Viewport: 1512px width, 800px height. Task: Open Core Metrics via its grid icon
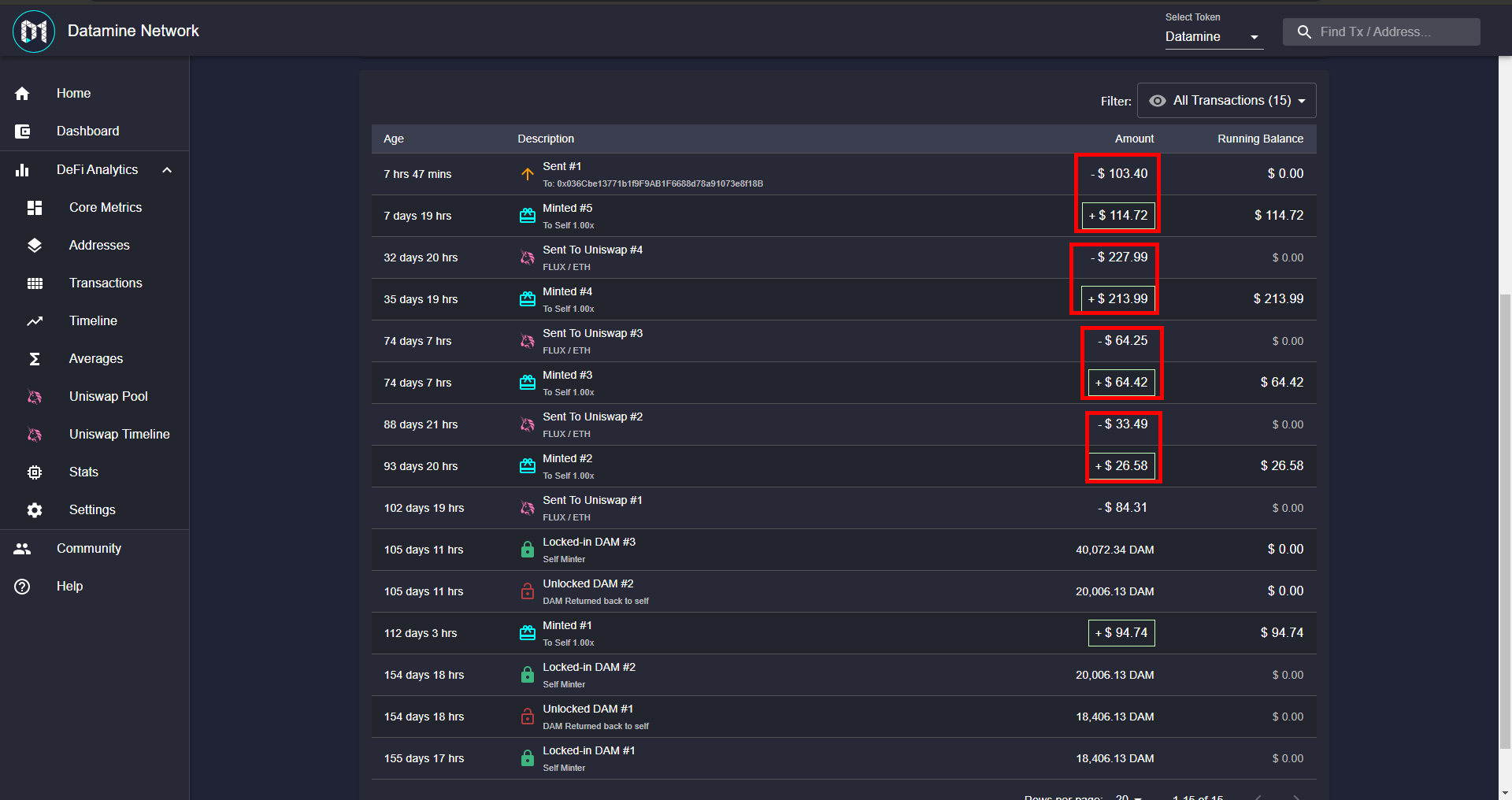coord(35,208)
